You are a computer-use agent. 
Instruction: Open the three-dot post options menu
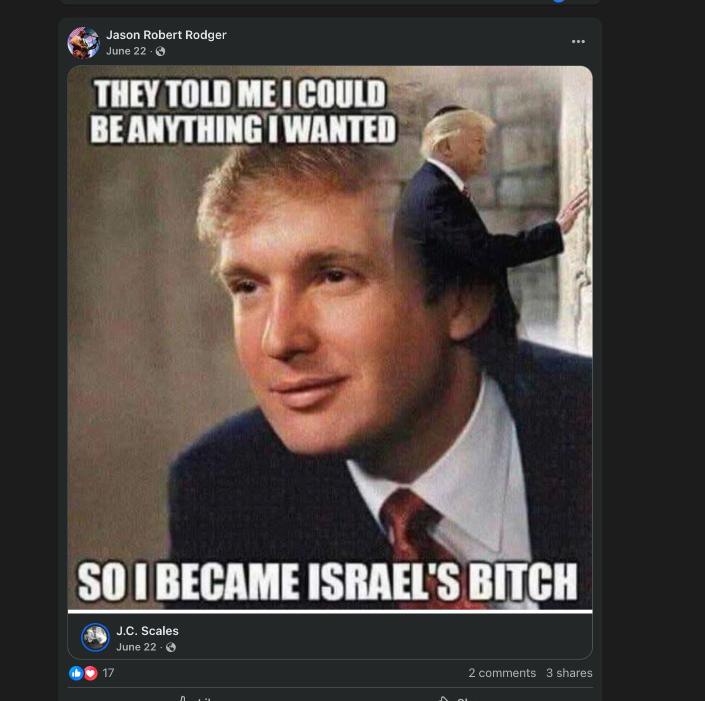pos(578,42)
